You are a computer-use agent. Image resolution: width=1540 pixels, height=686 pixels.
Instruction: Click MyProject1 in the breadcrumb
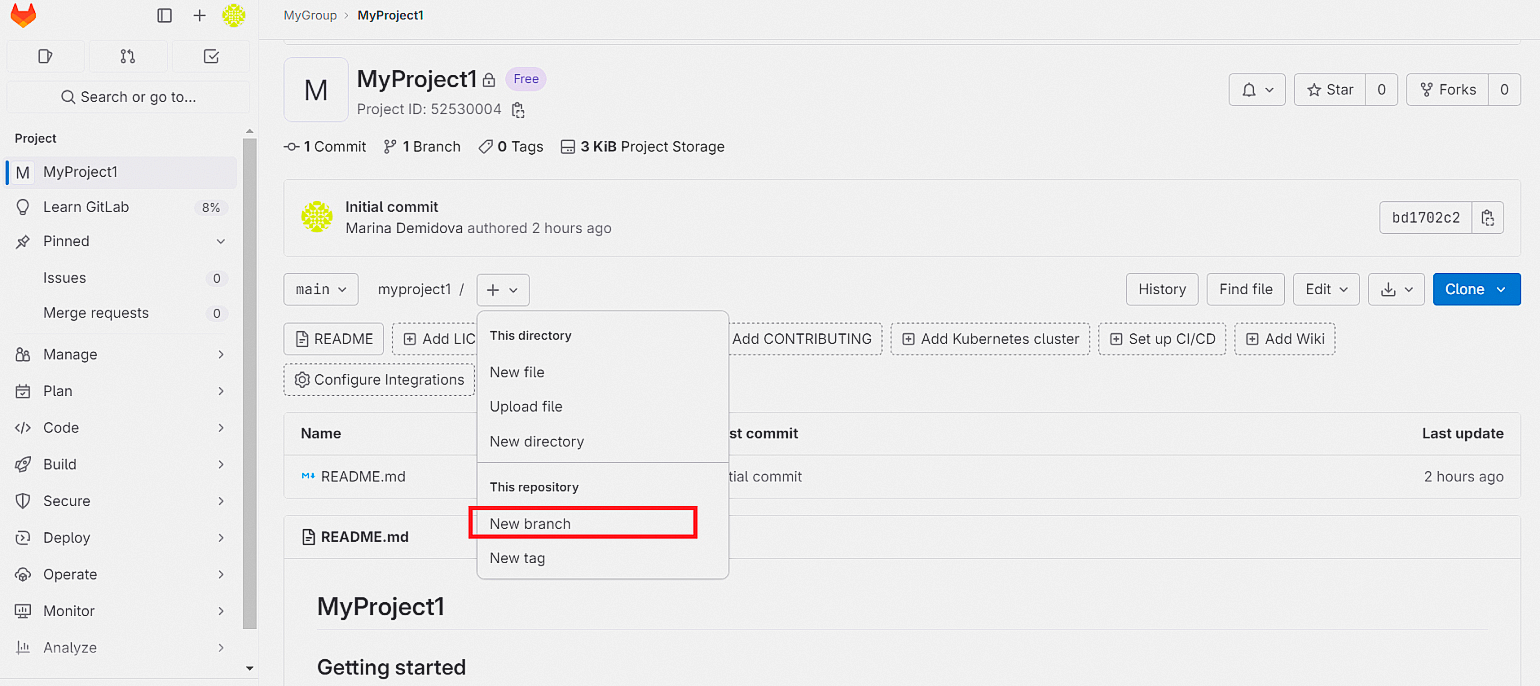(390, 15)
